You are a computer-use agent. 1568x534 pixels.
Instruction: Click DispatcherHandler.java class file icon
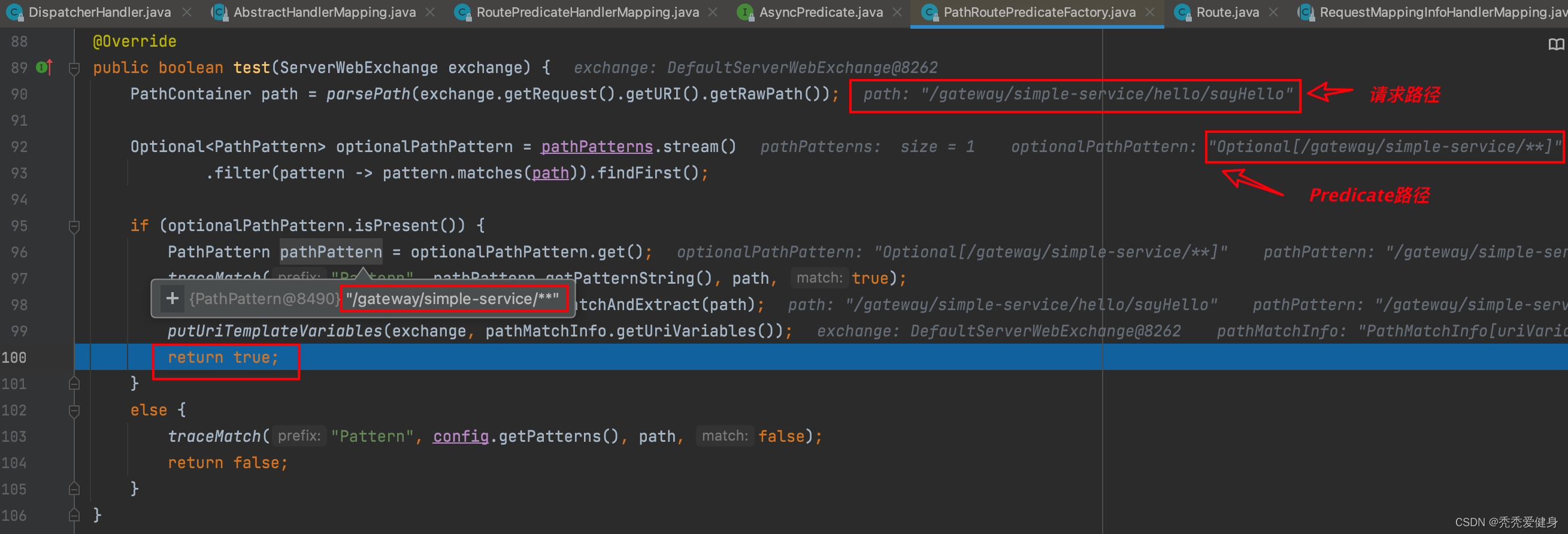coord(14,12)
